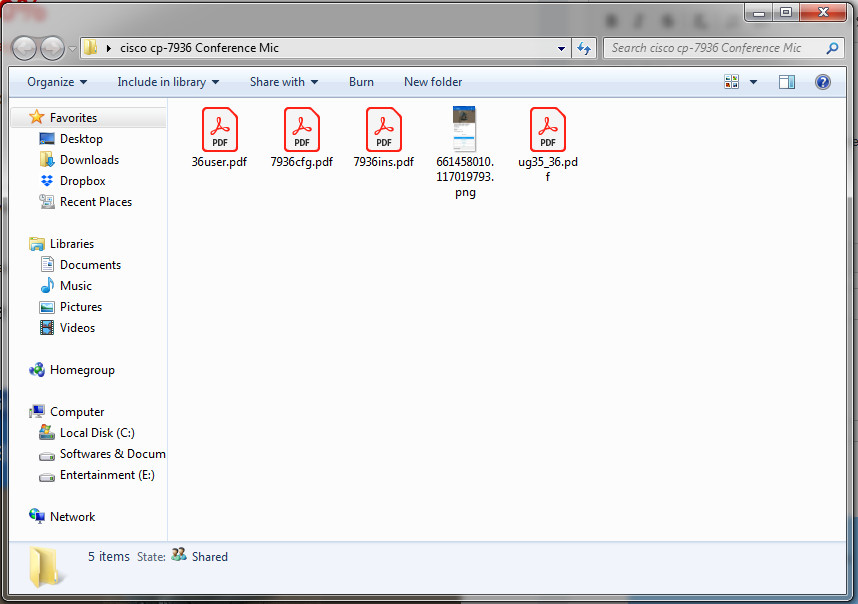Toggle the preview pane button

click(787, 82)
